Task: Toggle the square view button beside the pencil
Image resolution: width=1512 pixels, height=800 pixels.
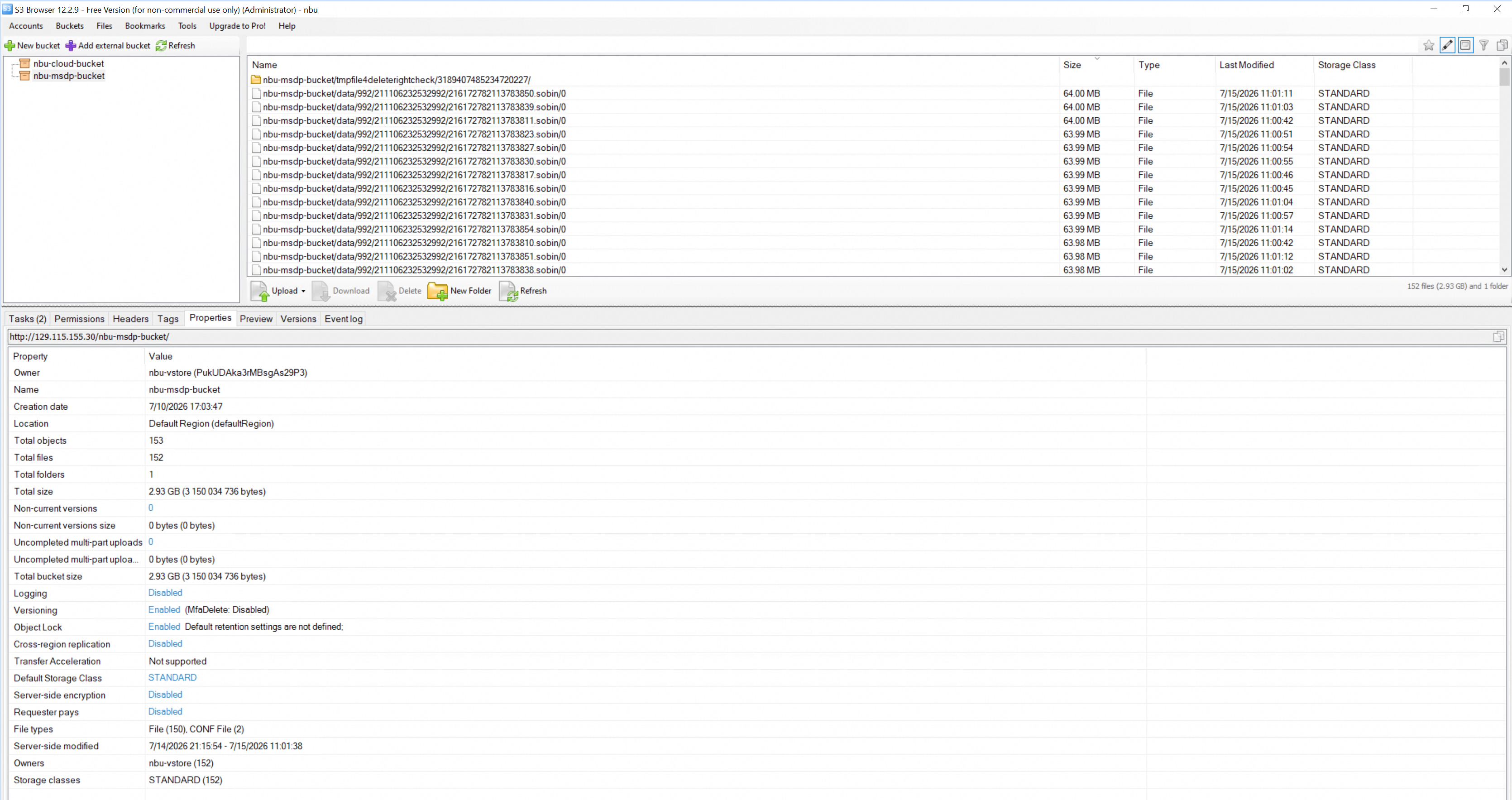Action: [1466, 45]
